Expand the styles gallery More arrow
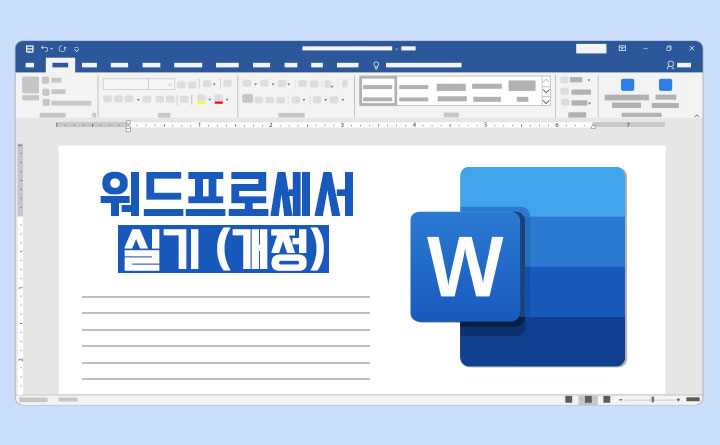 546,101
